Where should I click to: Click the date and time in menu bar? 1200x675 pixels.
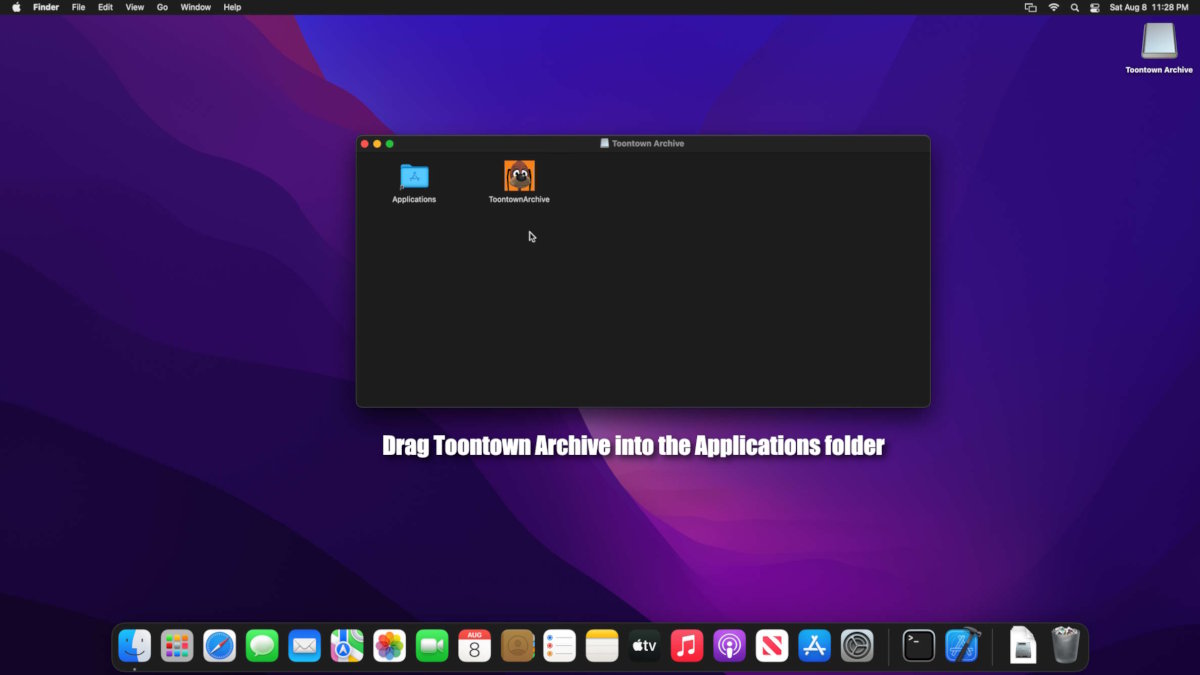(x=1149, y=7)
